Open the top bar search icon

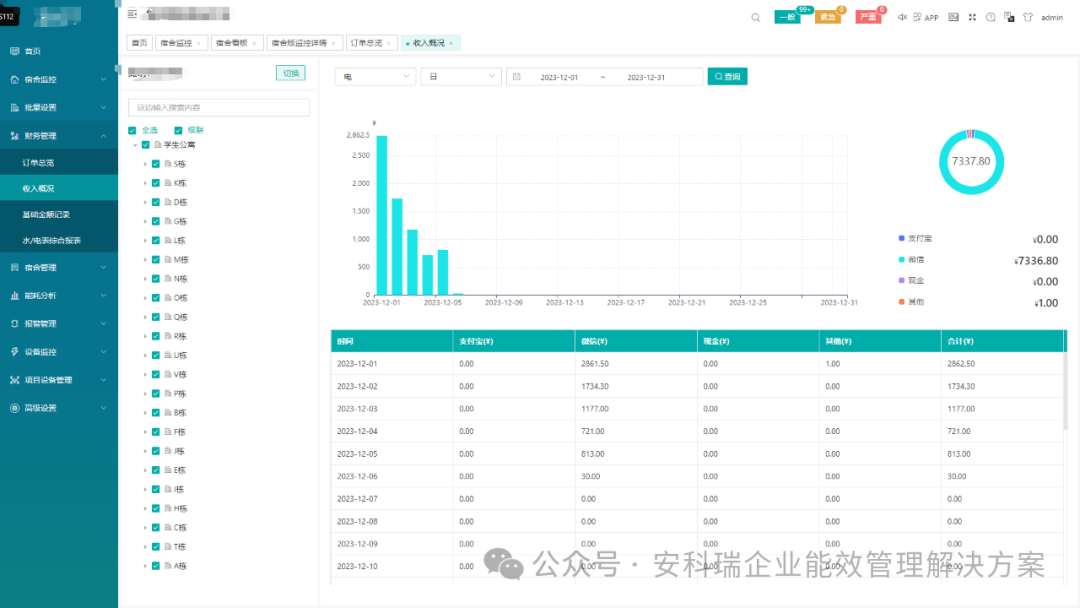click(x=756, y=17)
